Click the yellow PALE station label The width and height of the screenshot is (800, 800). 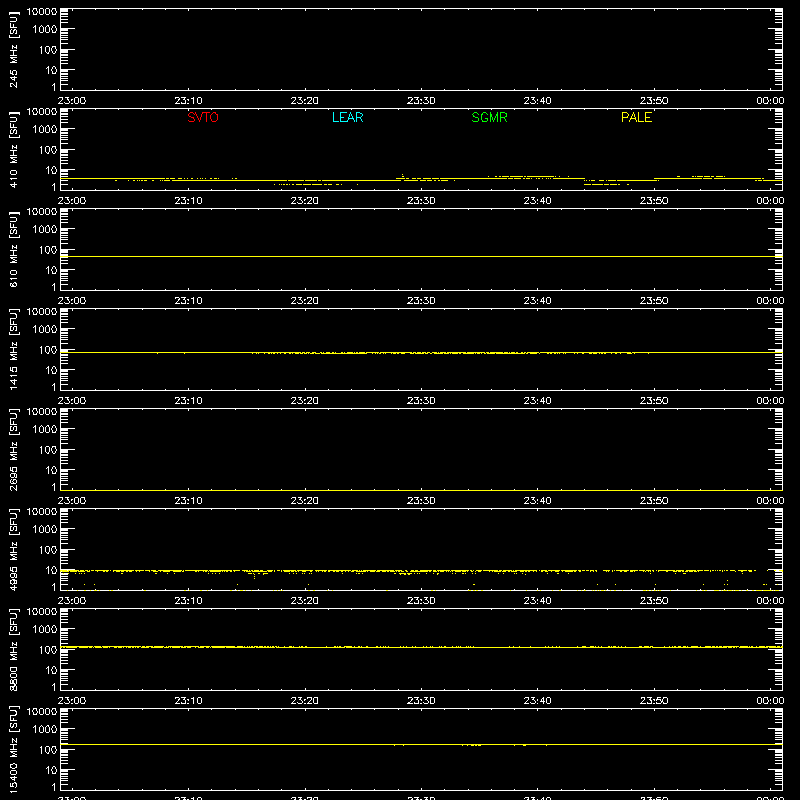[x=636, y=117]
